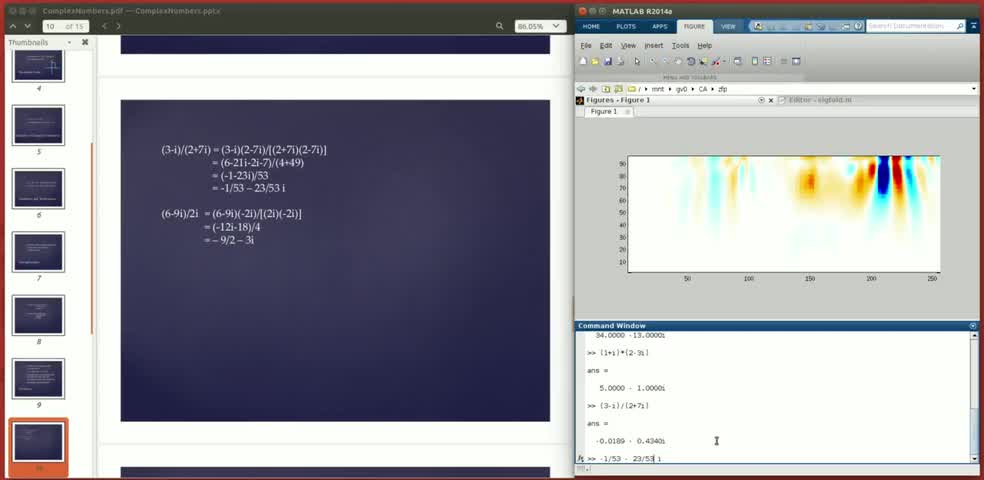Open the PDF viewer search tool
Screen dimensions: 984x480
point(500,26)
